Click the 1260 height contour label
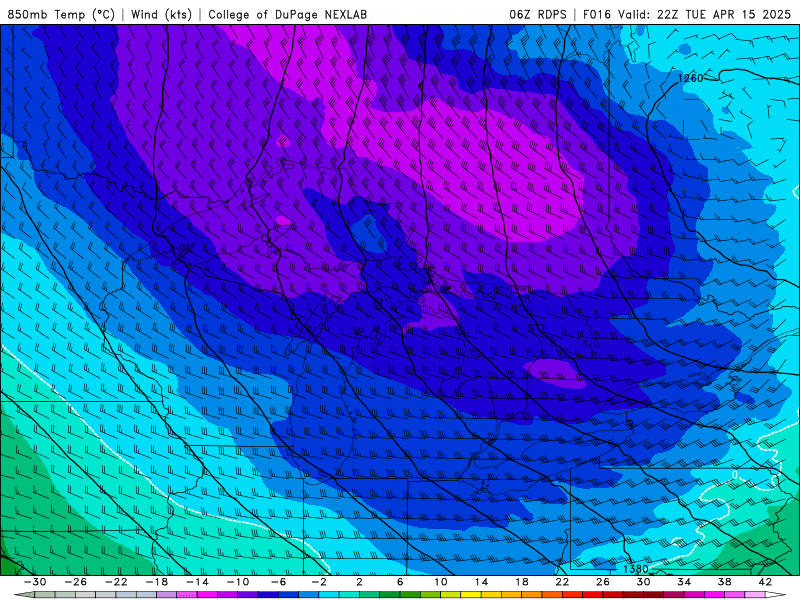 point(690,78)
